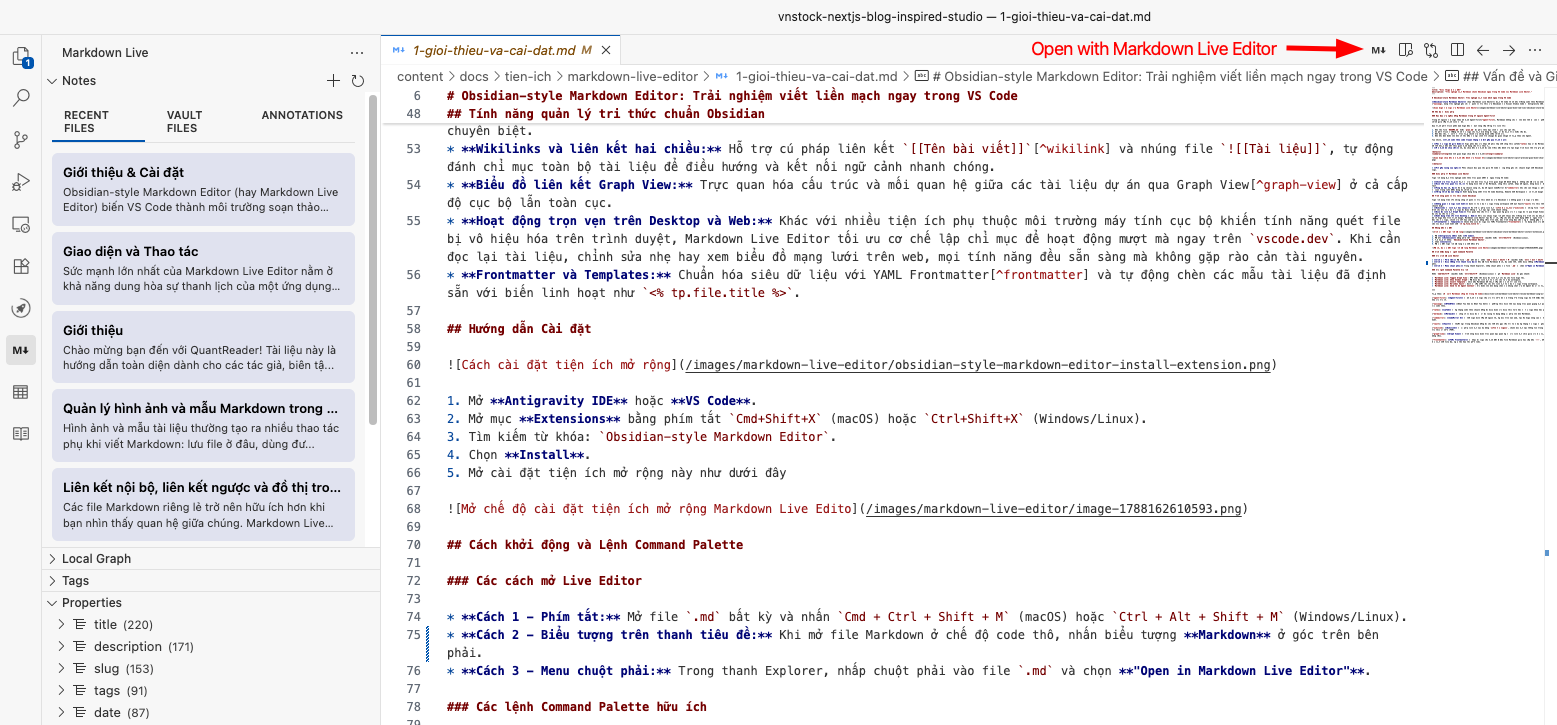Click 'tien-ich' breadcrumb segment

[x=528, y=76]
